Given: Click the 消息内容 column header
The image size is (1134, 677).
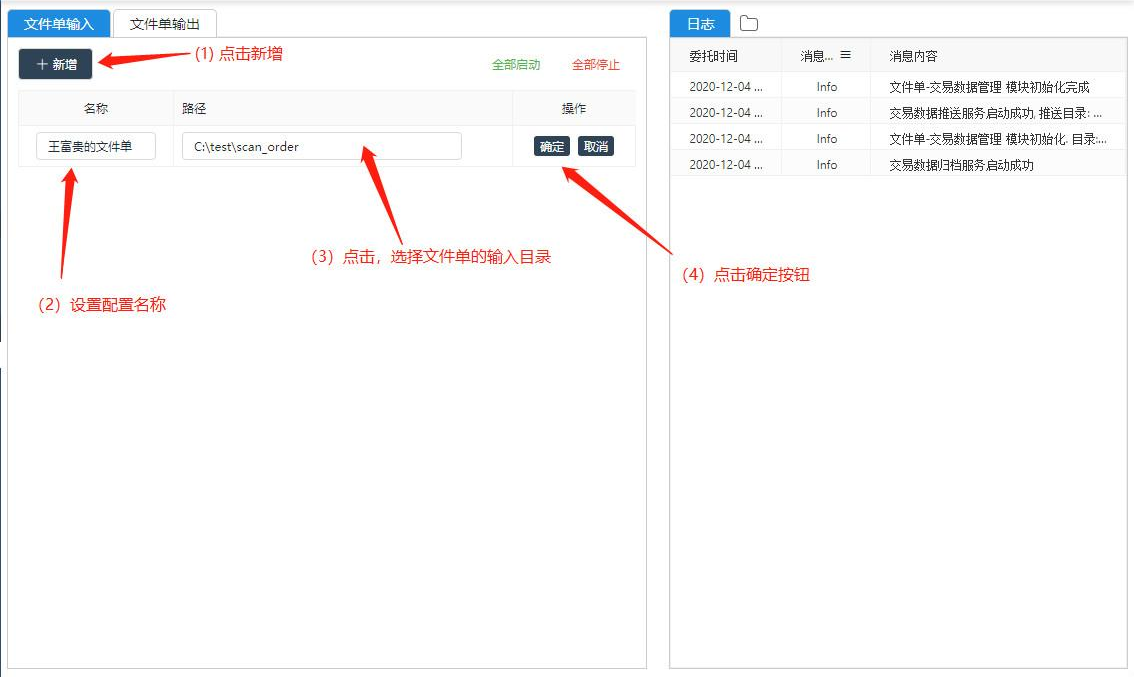Looking at the screenshot, I should point(913,57).
